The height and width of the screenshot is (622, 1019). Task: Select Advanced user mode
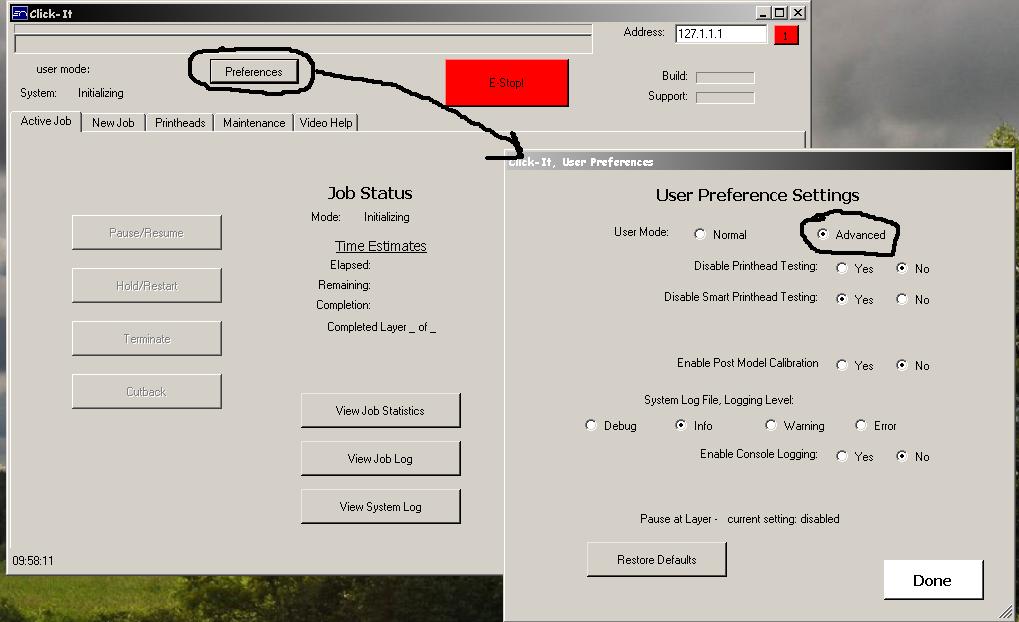click(x=823, y=234)
